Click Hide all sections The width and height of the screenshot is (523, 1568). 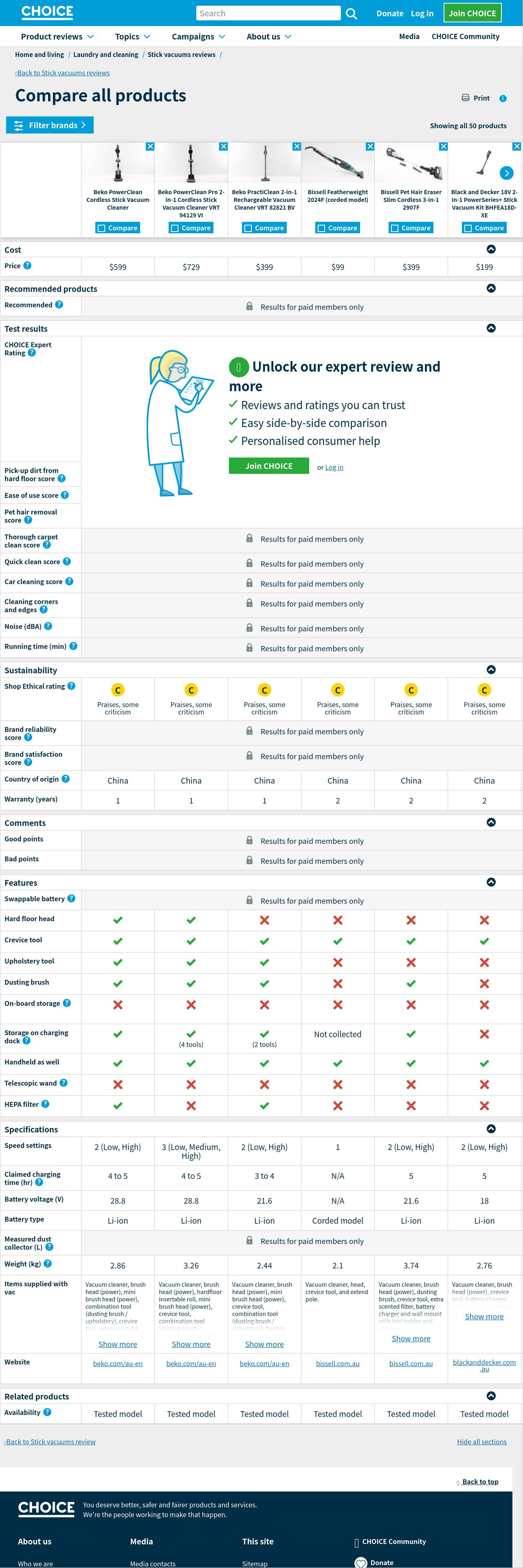tap(481, 1442)
